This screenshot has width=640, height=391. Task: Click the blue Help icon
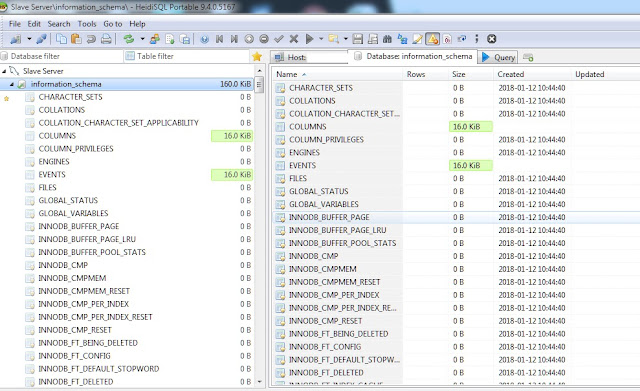click(x=204, y=39)
